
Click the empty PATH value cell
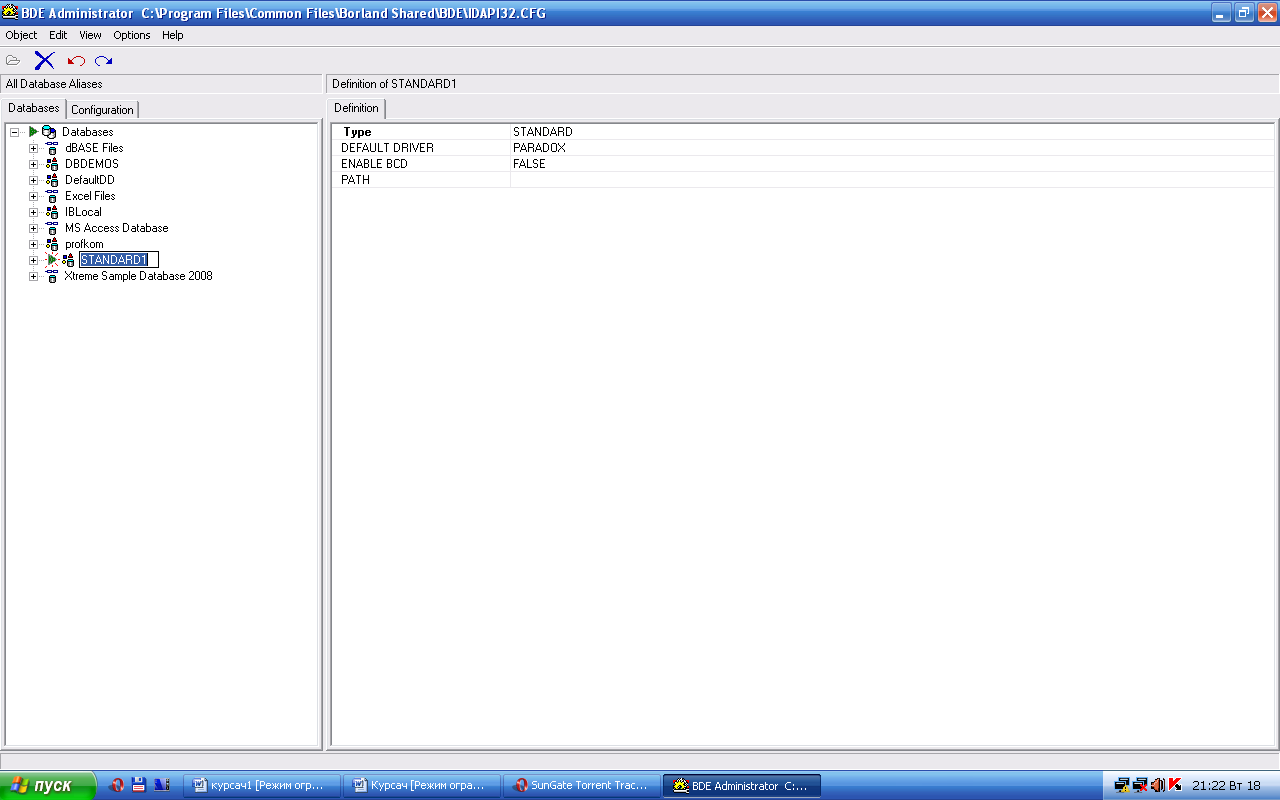pyautogui.click(x=892, y=180)
